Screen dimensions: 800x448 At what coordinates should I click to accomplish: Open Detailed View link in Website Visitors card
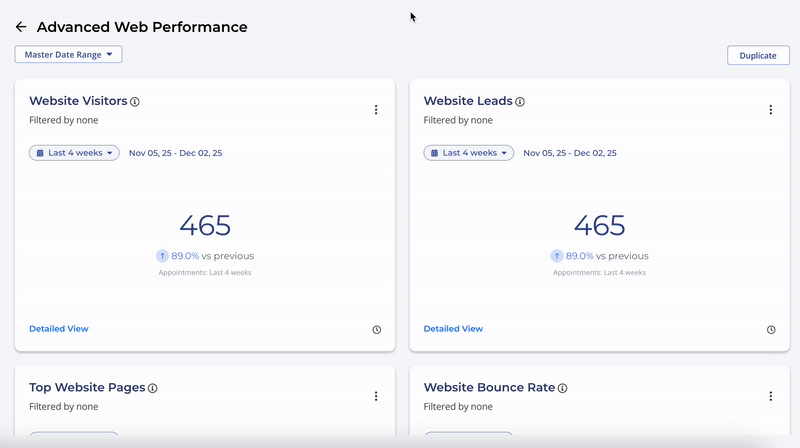point(58,329)
